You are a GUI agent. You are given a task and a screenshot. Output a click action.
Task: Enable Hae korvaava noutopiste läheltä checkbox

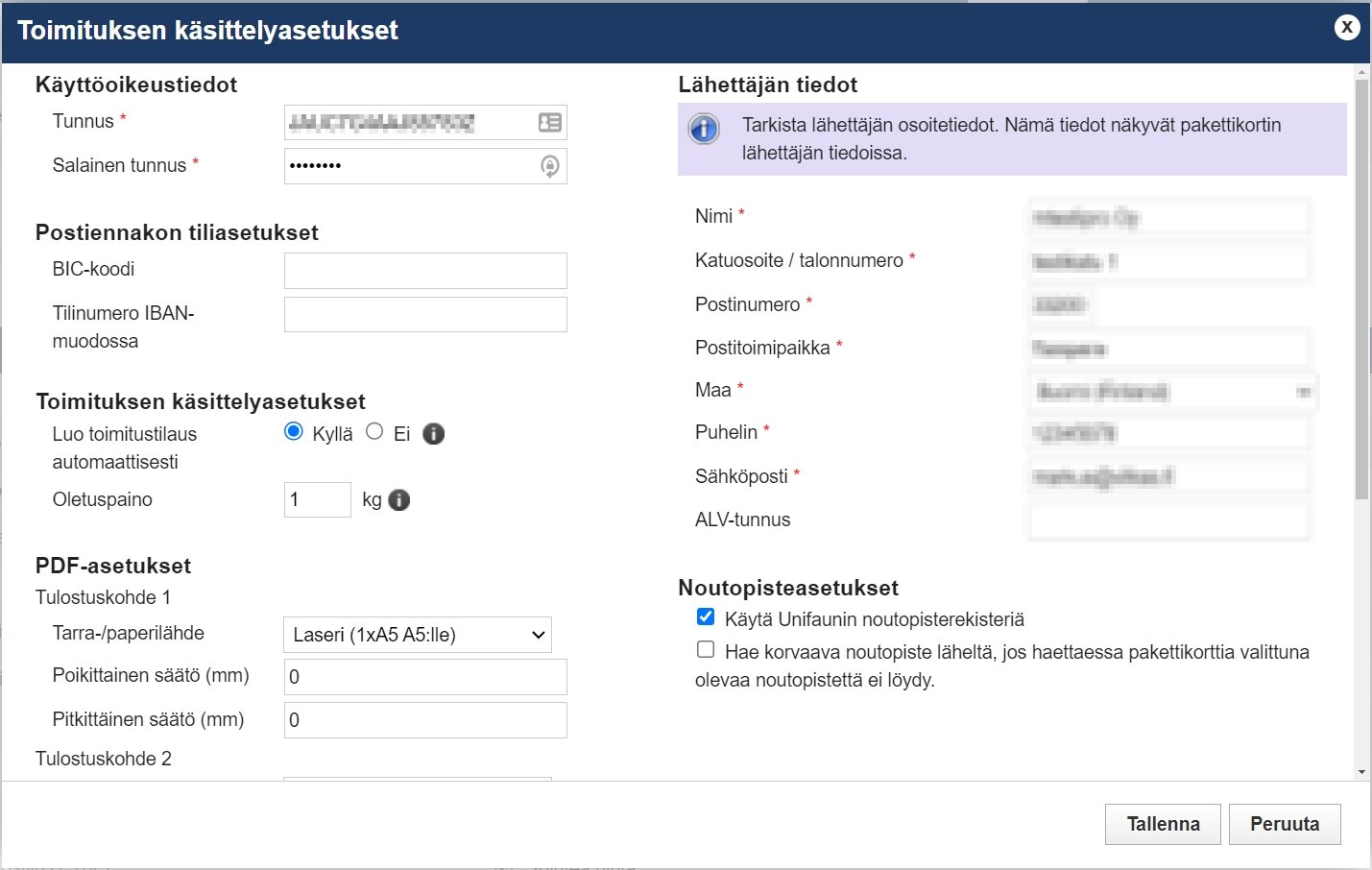(x=706, y=649)
